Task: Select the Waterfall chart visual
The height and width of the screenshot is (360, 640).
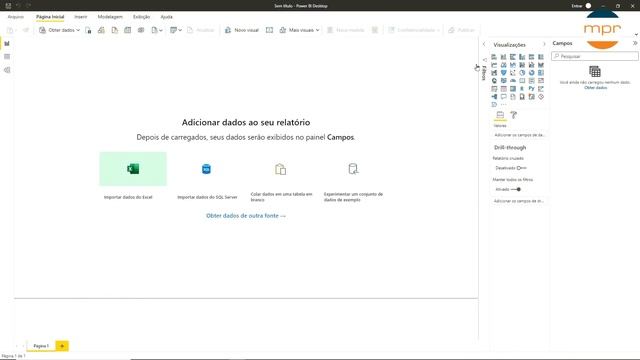Action: point(494,73)
